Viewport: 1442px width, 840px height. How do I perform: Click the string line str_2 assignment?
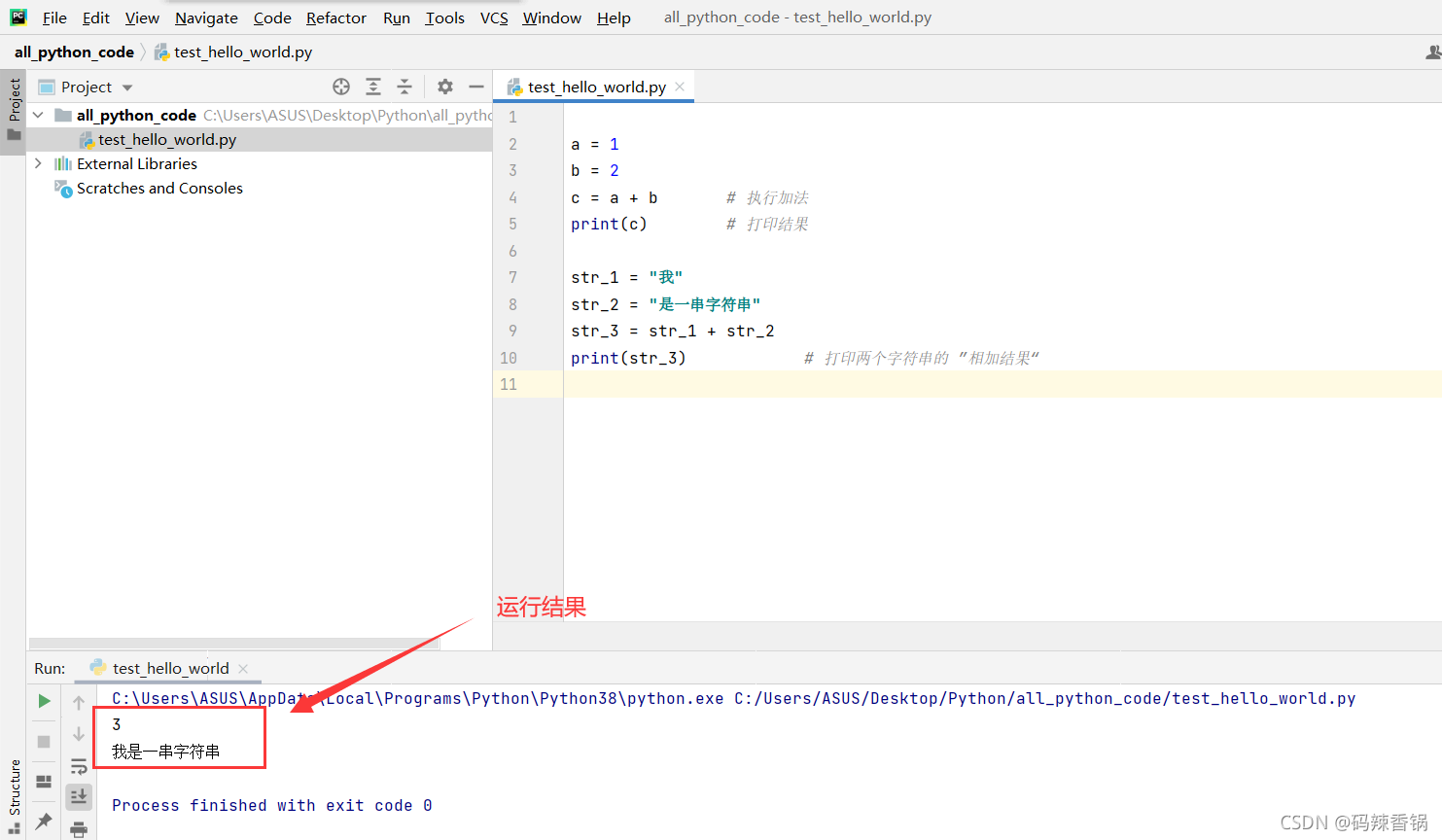[665, 304]
